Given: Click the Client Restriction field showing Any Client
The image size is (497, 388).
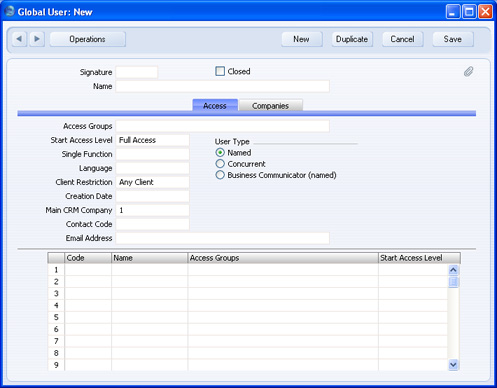Looking at the screenshot, I should (x=153, y=182).
